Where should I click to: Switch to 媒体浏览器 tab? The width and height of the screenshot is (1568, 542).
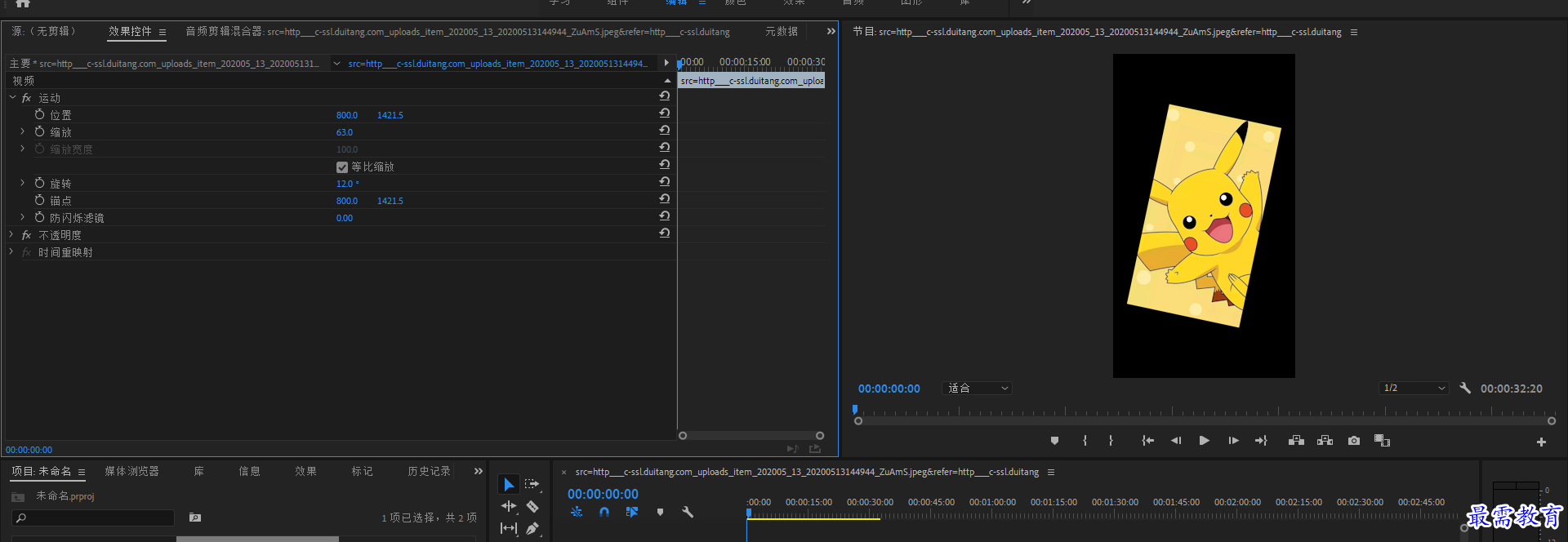point(132,472)
